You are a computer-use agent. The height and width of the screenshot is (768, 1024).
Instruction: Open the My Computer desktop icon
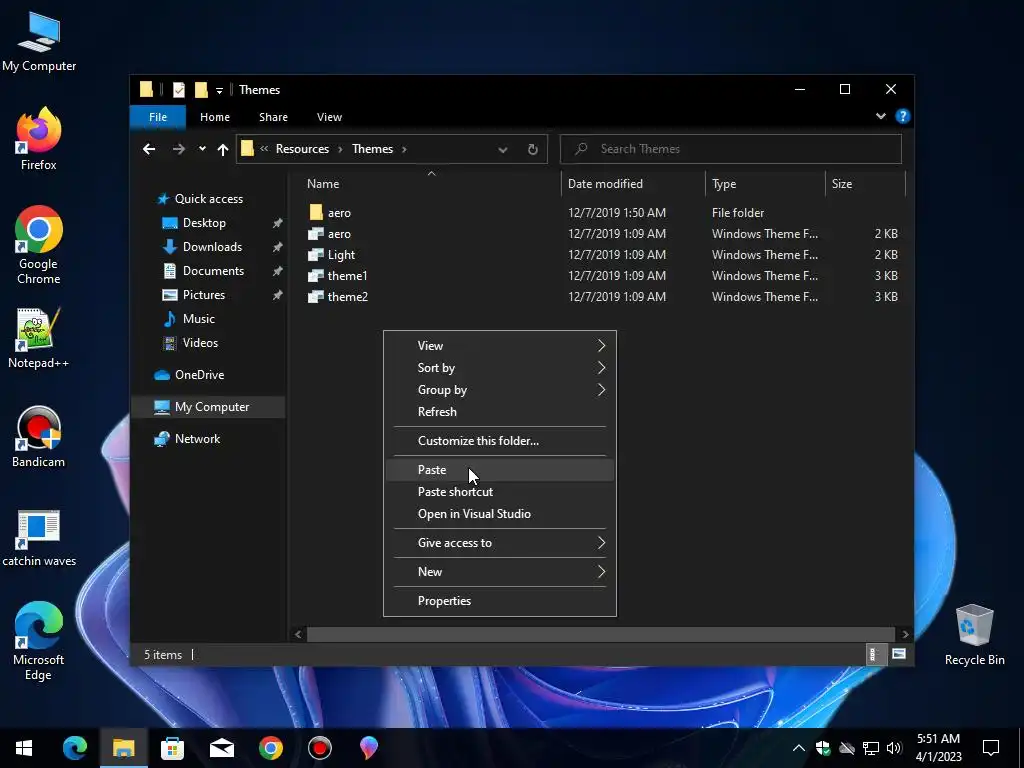39,42
